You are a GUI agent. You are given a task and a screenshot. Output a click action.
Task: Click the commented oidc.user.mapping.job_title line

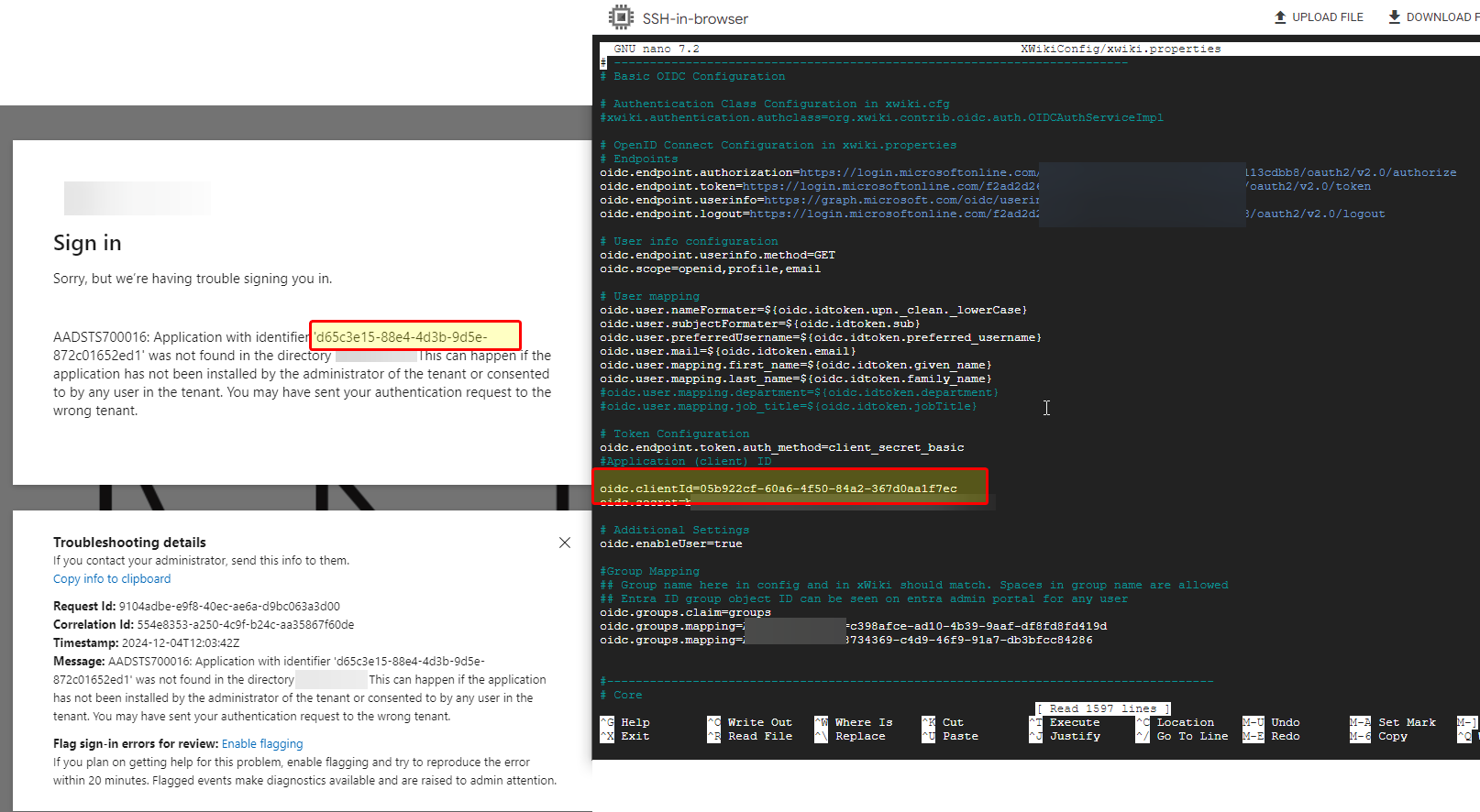[789, 406]
